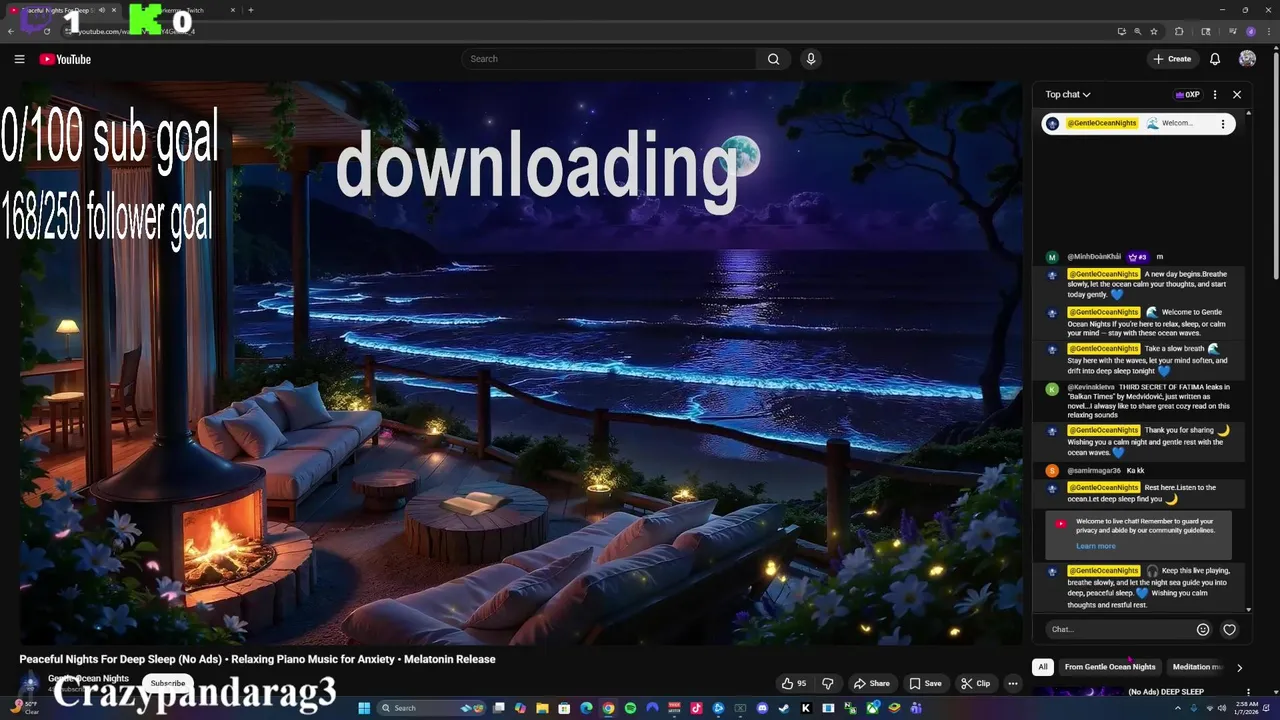Click the Windows taskbar search box

coord(429,708)
